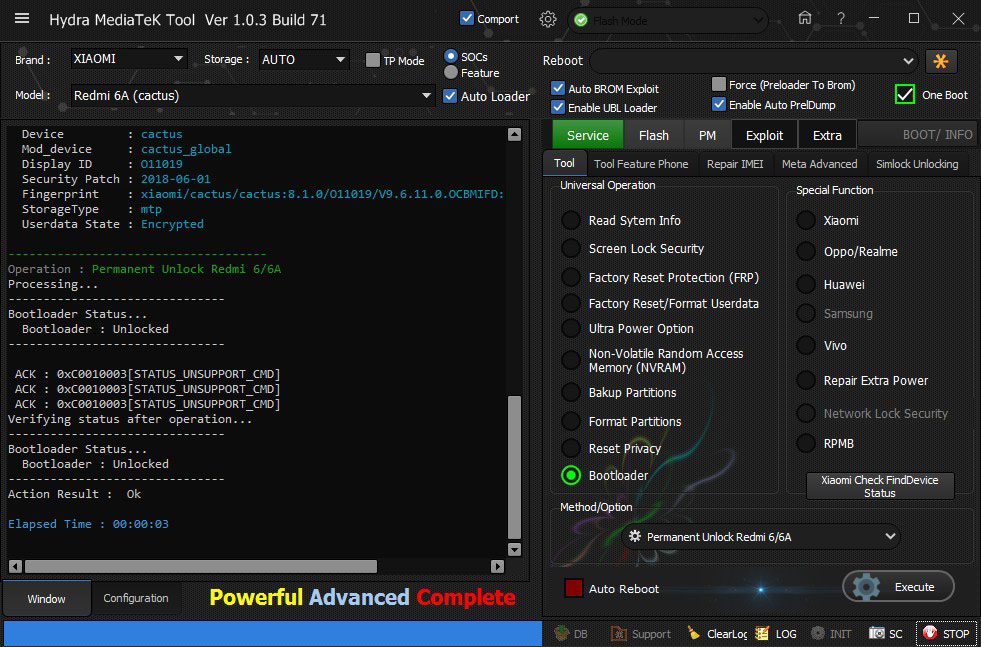Open the BOOT/ INFO tab

click(x=918, y=135)
